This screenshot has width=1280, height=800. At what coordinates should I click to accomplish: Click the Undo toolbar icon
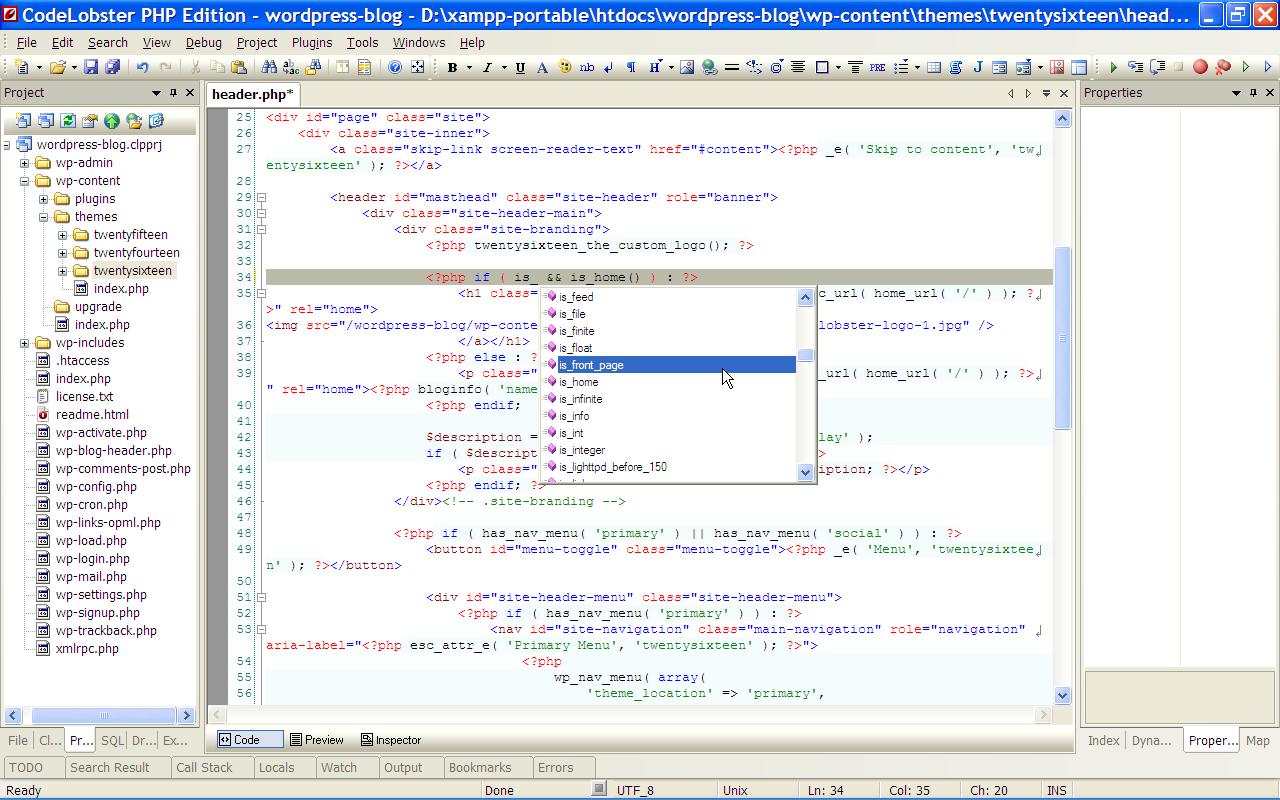tap(143, 67)
